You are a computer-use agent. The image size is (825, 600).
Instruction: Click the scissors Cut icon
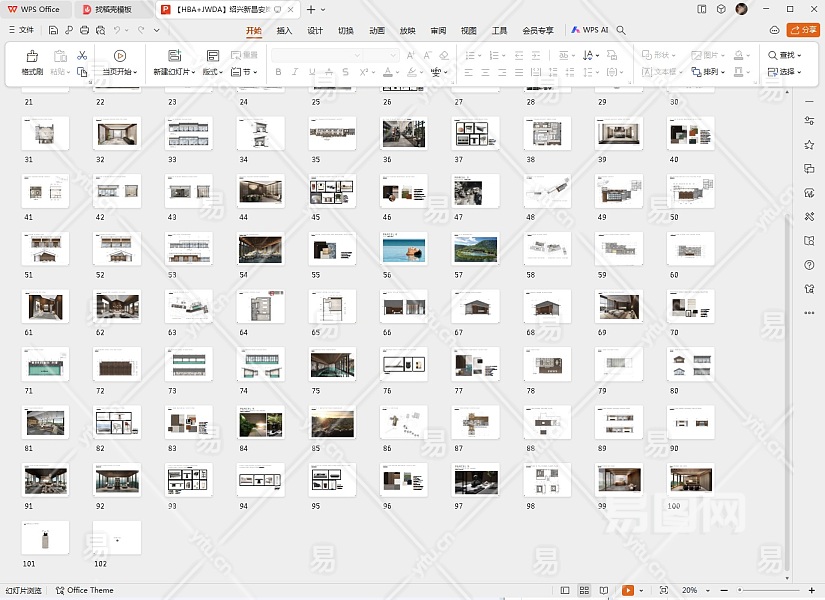tap(82, 55)
